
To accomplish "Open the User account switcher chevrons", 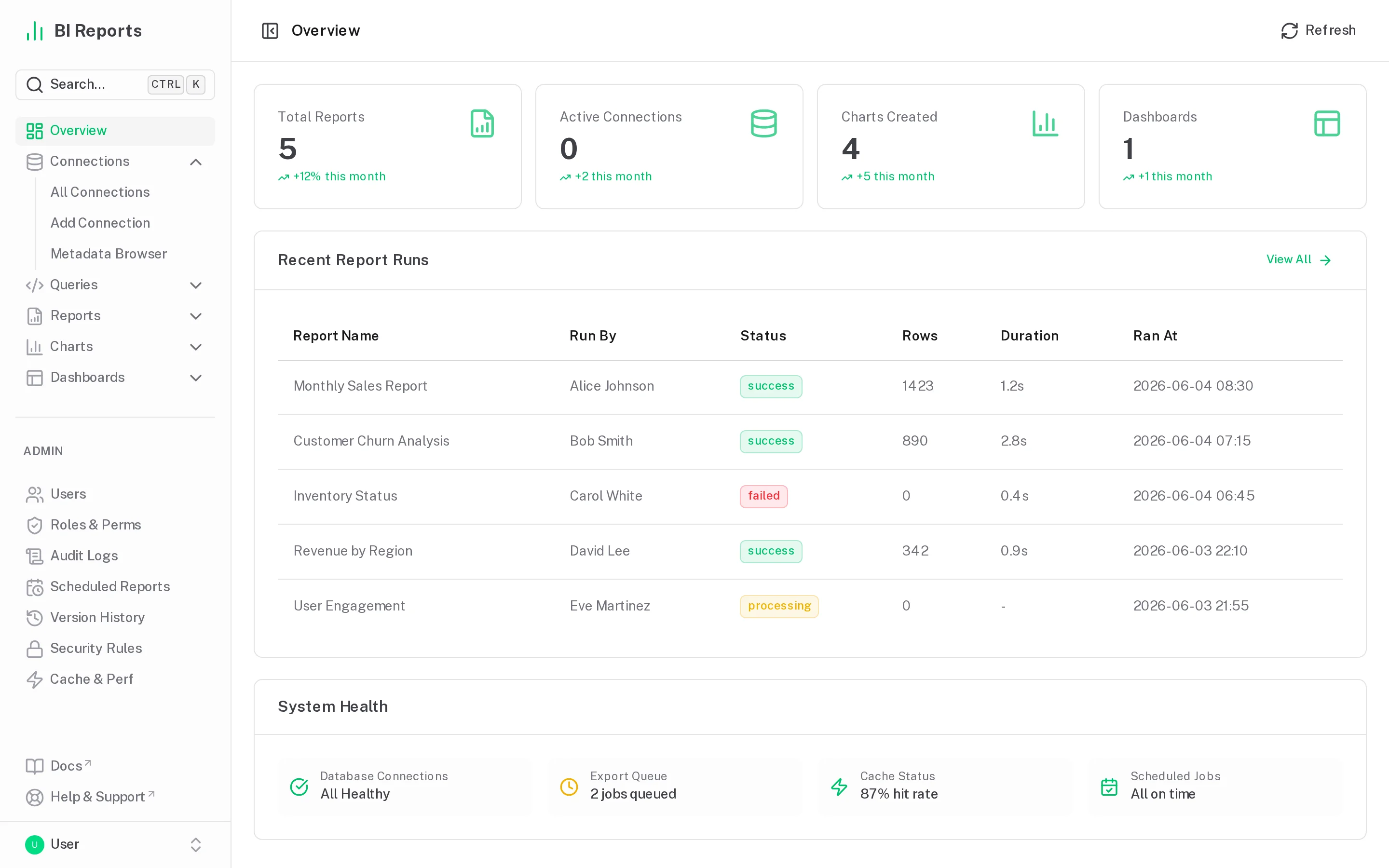I will point(196,844).
